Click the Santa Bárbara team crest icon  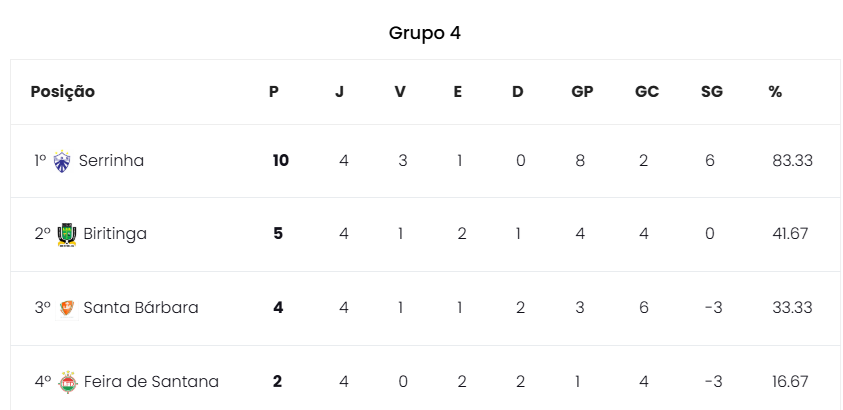pyautogui.click(x=67, y=308)
